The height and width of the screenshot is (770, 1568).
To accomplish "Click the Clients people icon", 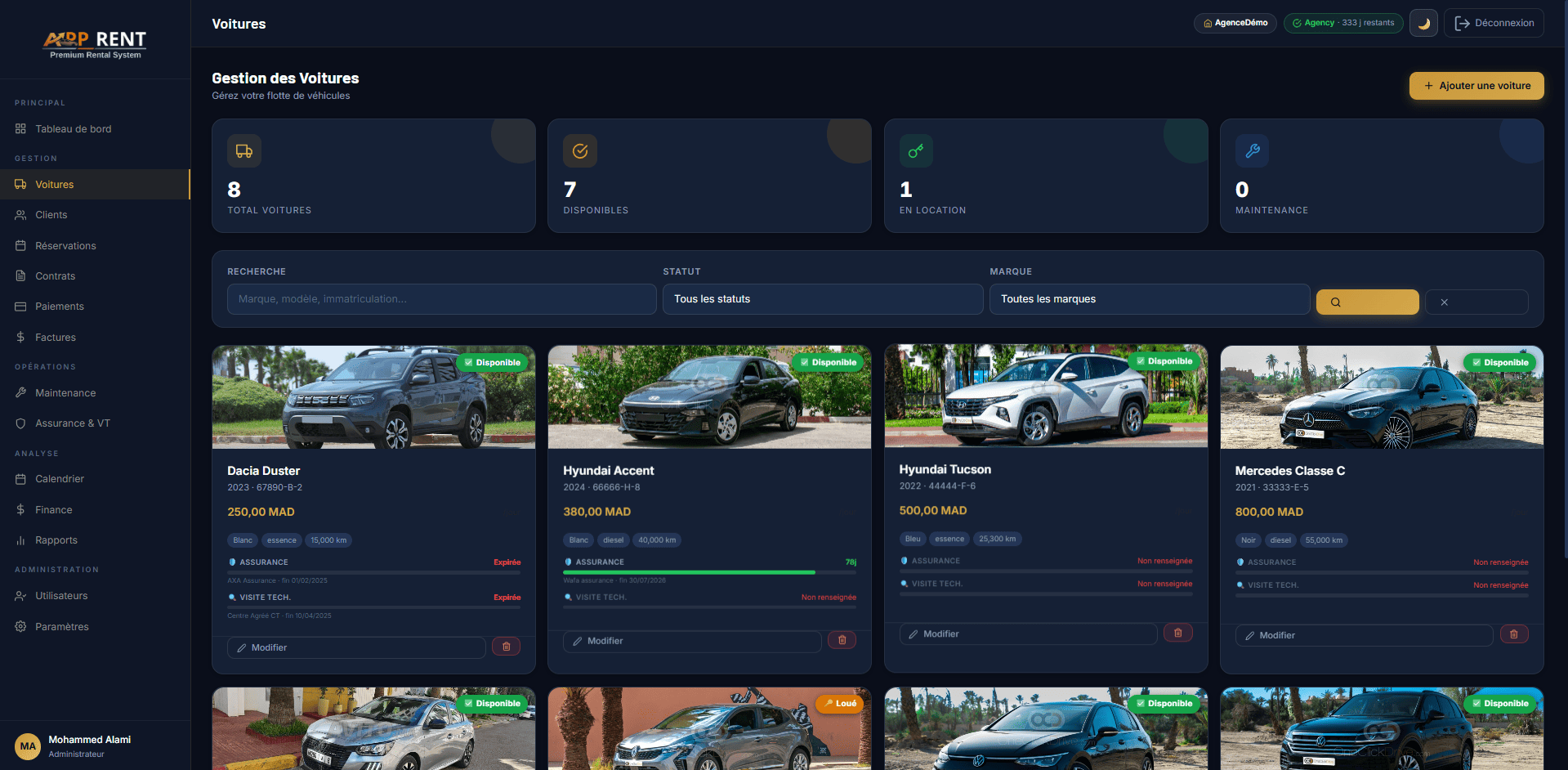I will [20, 215].
